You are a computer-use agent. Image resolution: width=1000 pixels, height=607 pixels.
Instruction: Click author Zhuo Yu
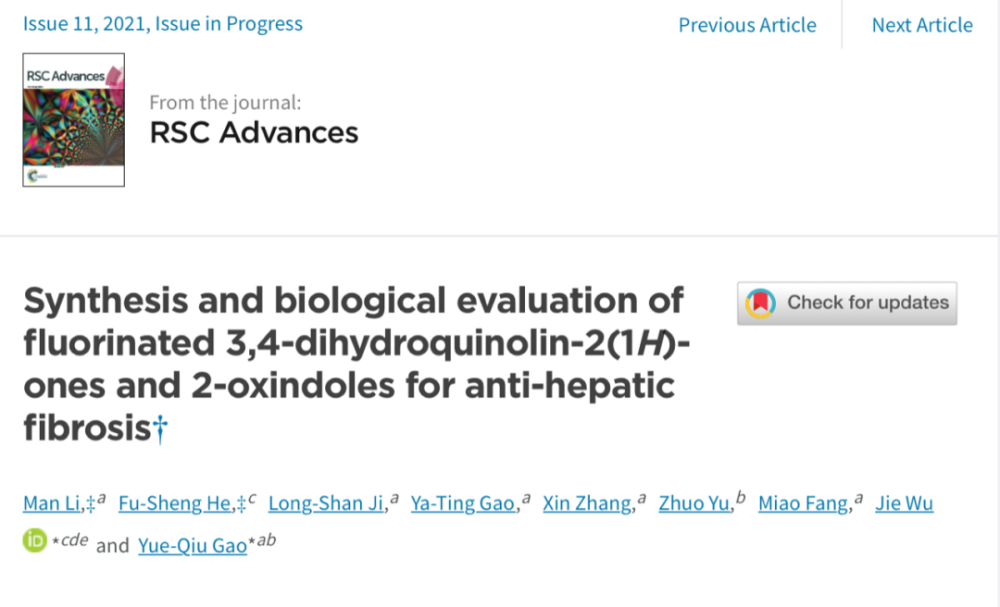[x=694, y=504]
